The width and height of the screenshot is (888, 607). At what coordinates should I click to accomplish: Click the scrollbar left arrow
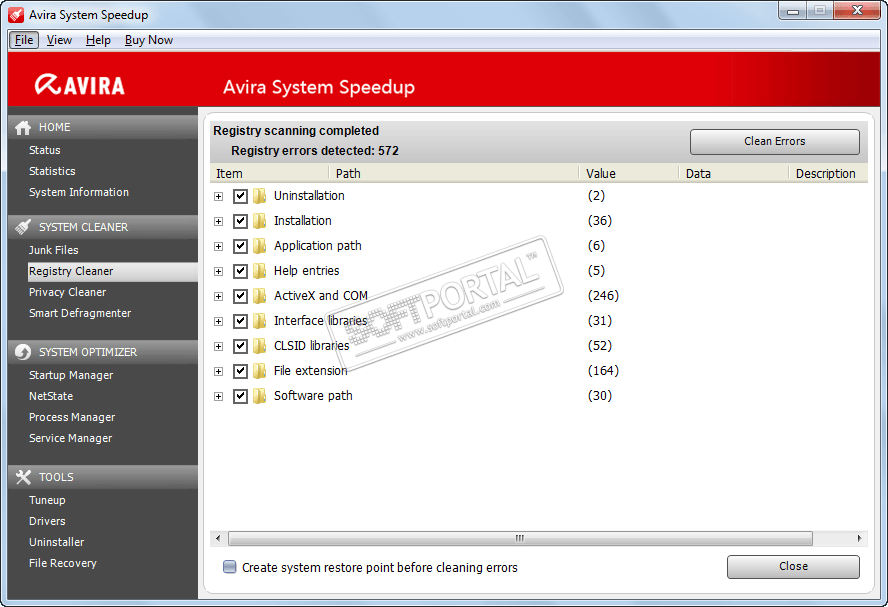tap(219, 538)
